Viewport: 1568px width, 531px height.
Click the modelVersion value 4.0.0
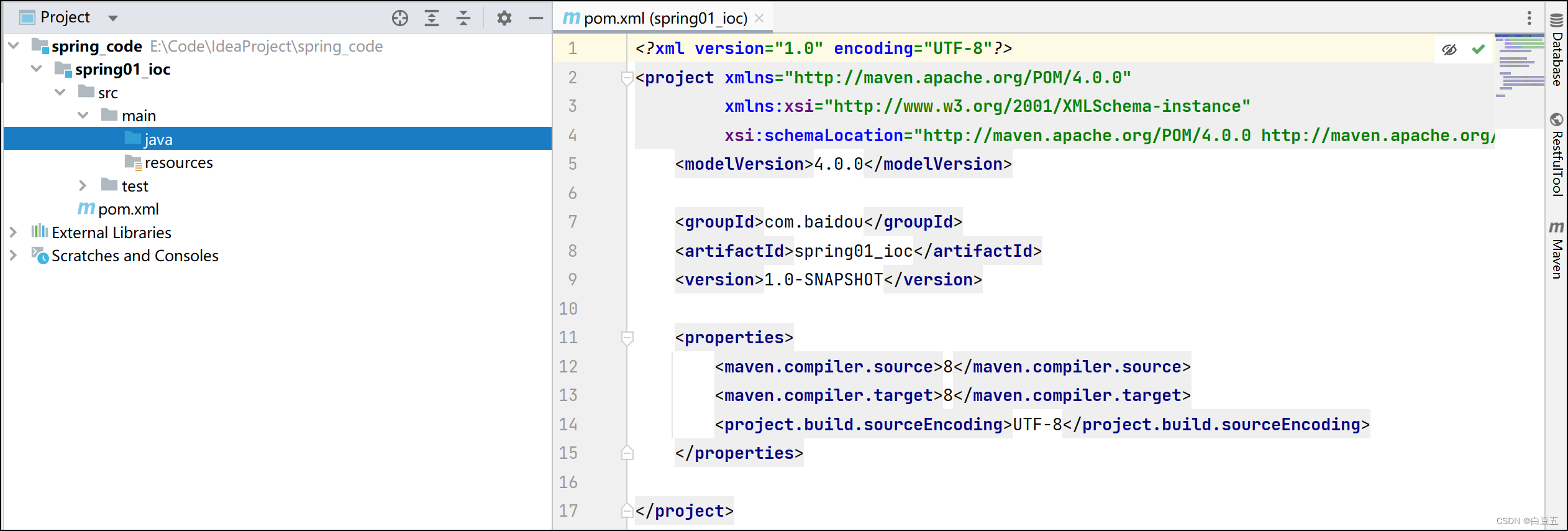click(839, 164)
